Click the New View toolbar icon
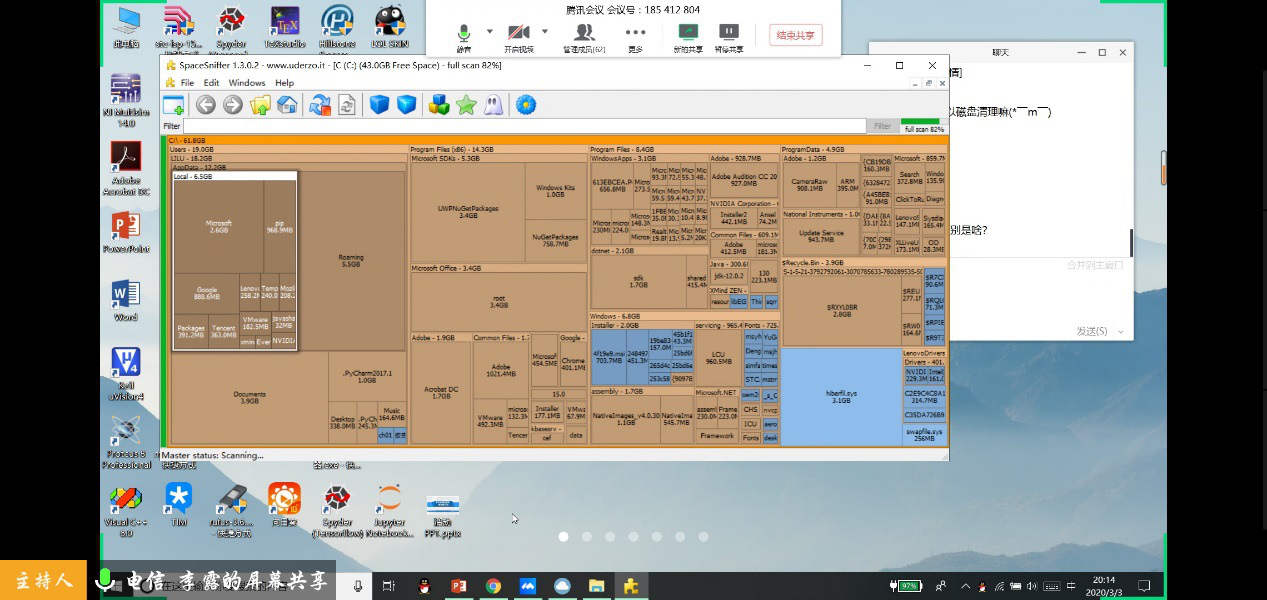Screen dimensions: 1267x600 coord(174,105)
